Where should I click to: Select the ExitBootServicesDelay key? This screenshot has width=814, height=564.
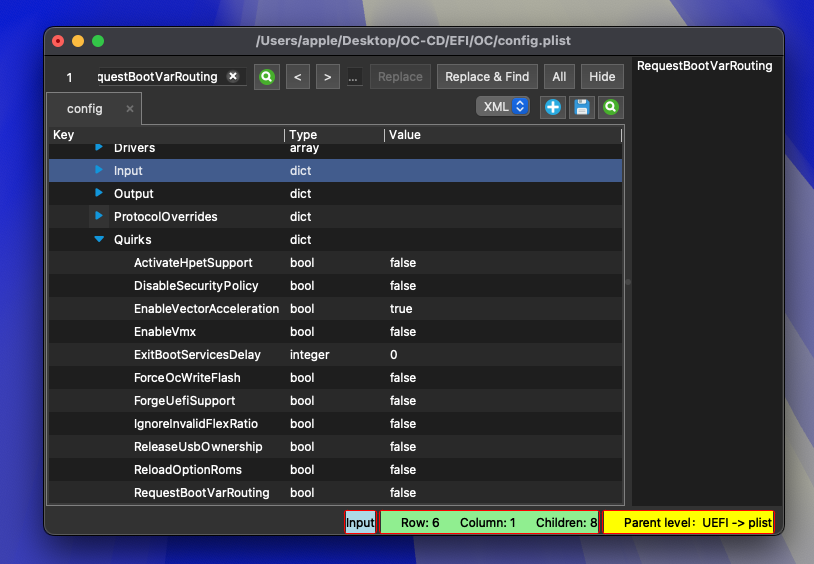click(x=197, y=355)
